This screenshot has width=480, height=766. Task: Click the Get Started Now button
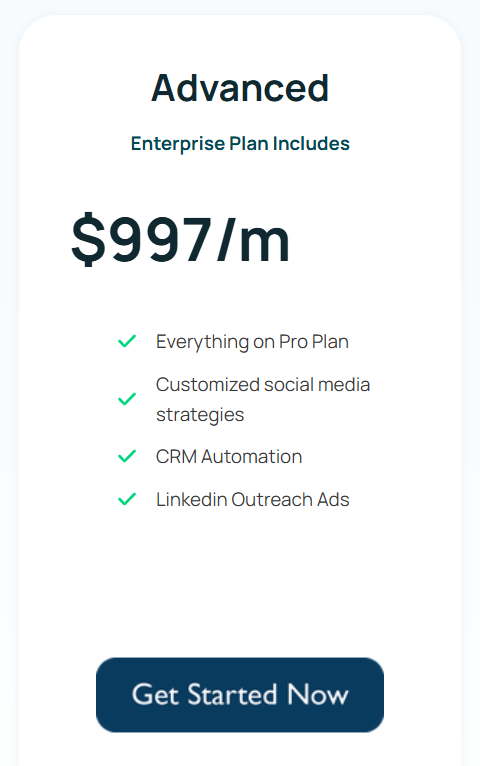click(x=240, y=695)
